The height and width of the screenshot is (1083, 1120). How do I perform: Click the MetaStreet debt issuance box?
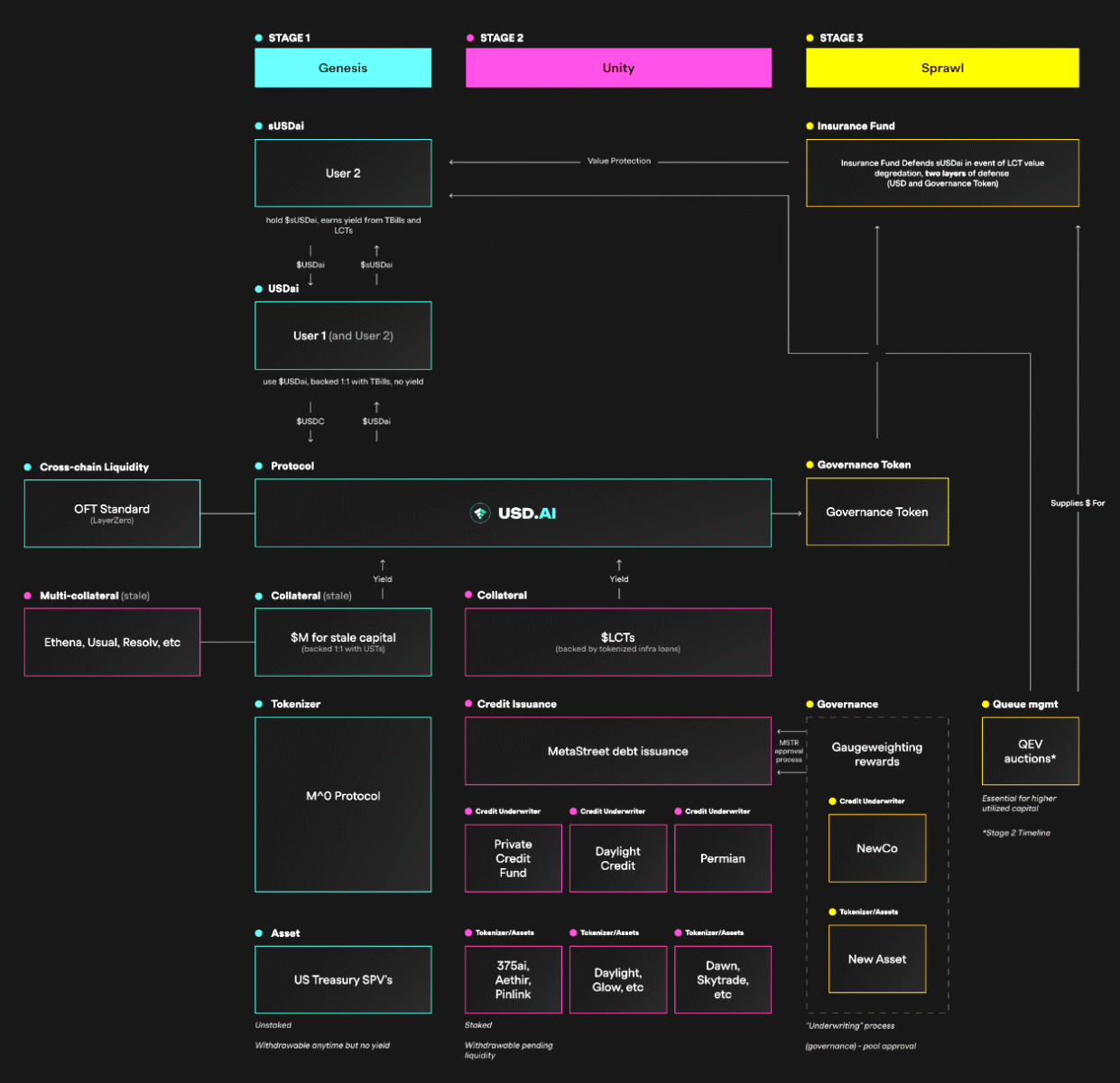click(618, 751)
